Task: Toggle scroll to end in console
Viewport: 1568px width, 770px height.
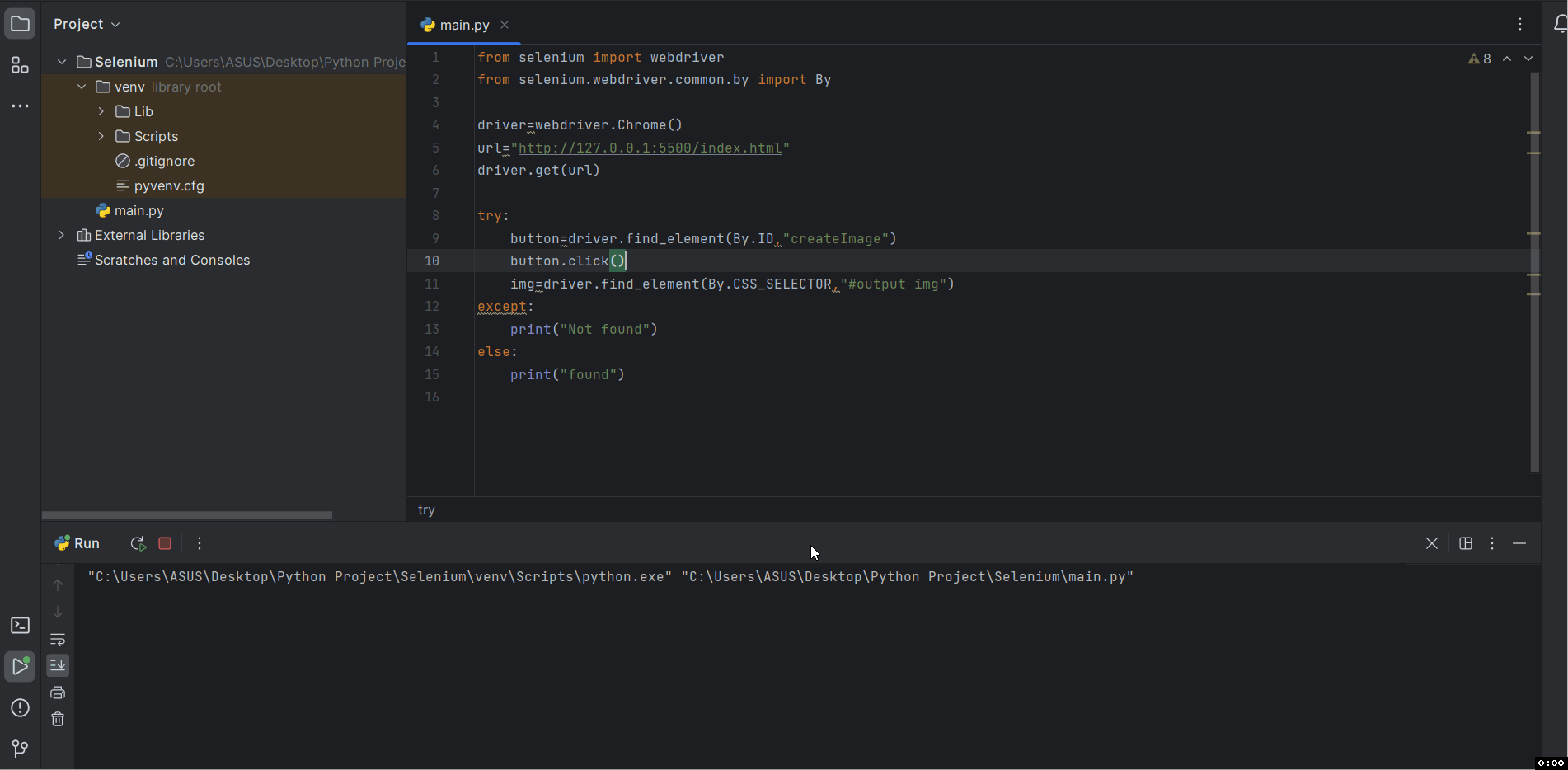Action: pos(58,665)
